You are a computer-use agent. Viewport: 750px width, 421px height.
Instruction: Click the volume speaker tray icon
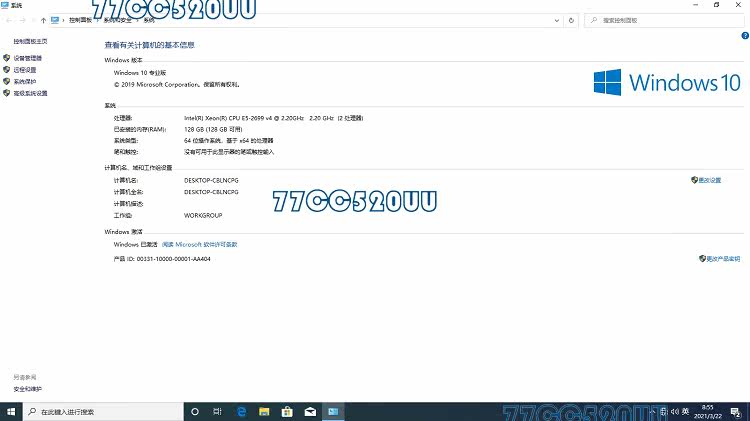[x=674, y=411]
